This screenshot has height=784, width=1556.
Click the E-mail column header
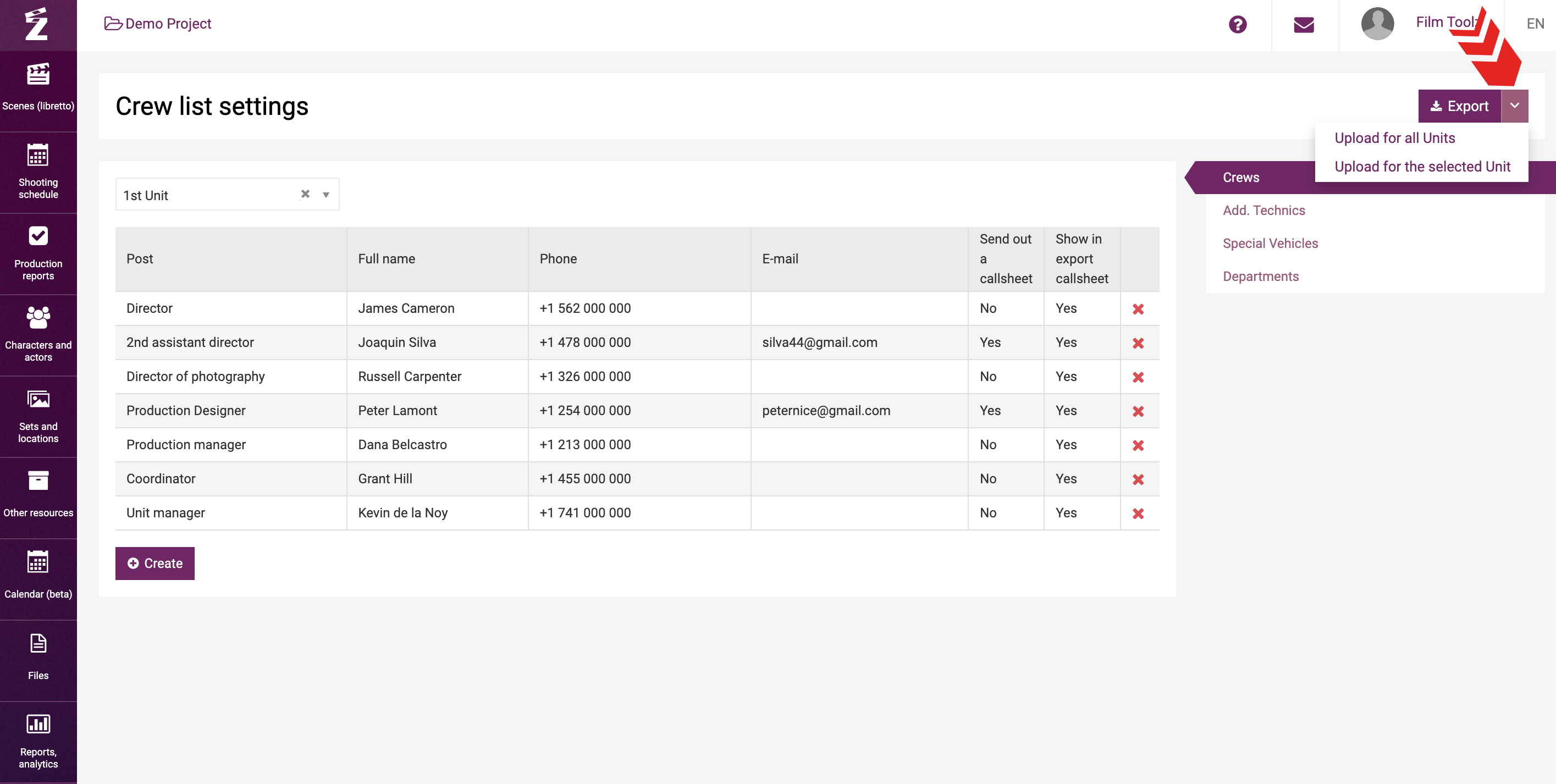point(859,259)
